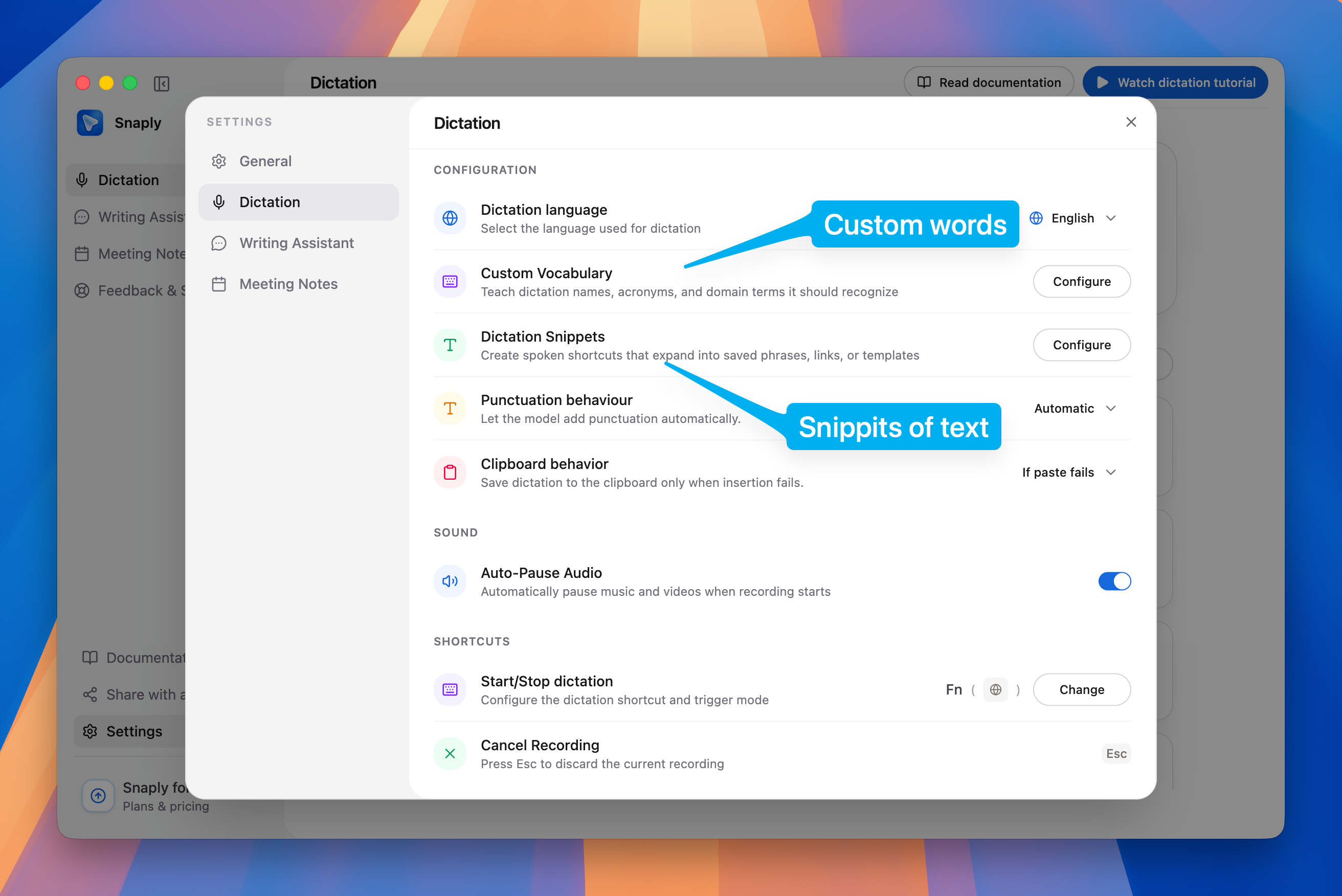Screen dimensions: 1342x896
Task: Open the If paste fails clipboard dropdown
Action: (1069, 473)
